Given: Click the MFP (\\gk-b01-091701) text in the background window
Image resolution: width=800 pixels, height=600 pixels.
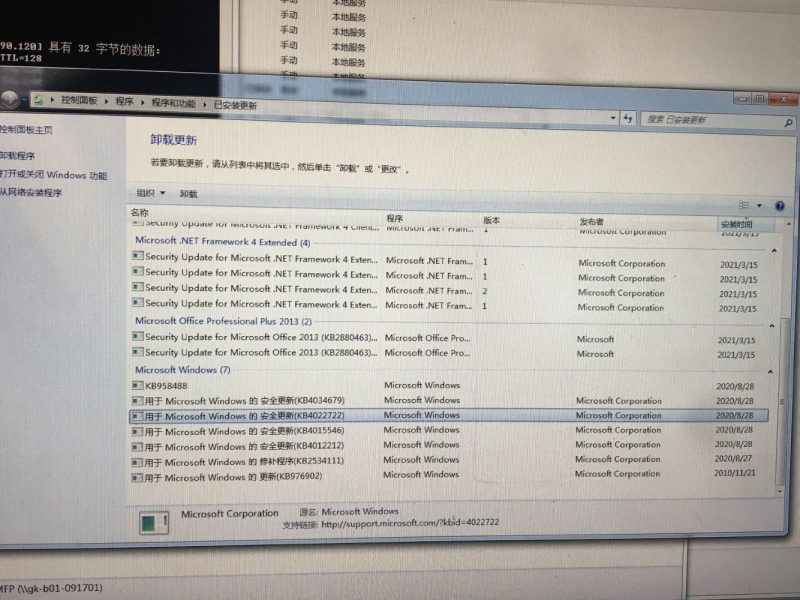Looking at the screenshot, I should click(x=51, y=588).
